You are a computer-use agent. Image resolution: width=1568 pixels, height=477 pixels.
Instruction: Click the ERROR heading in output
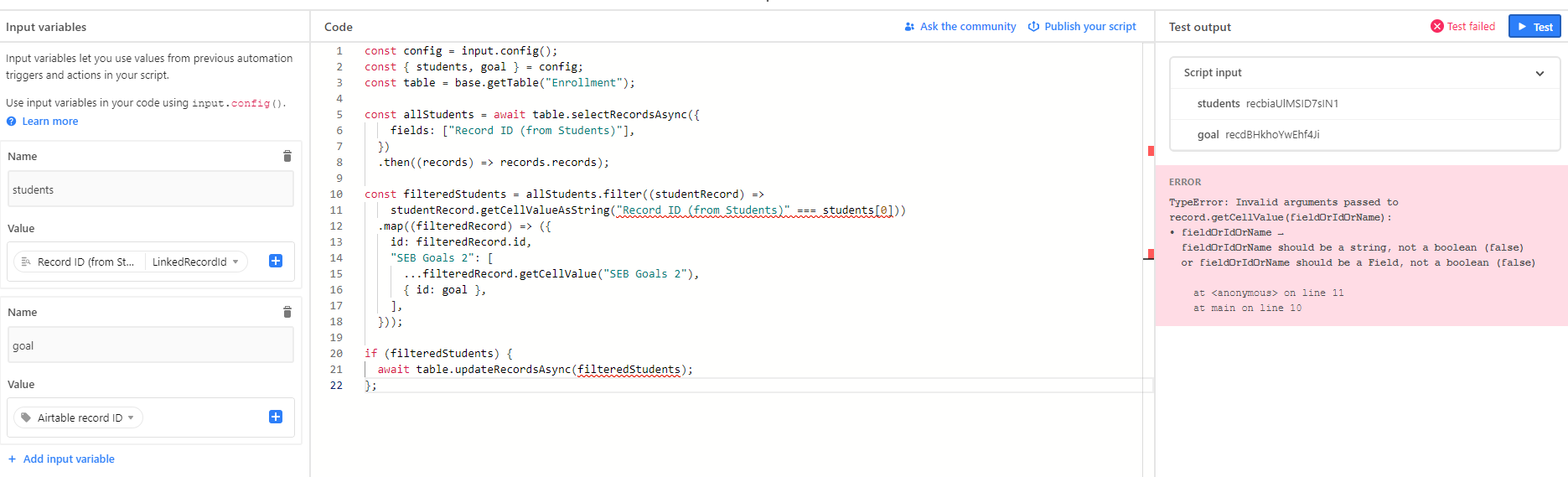1185,182
